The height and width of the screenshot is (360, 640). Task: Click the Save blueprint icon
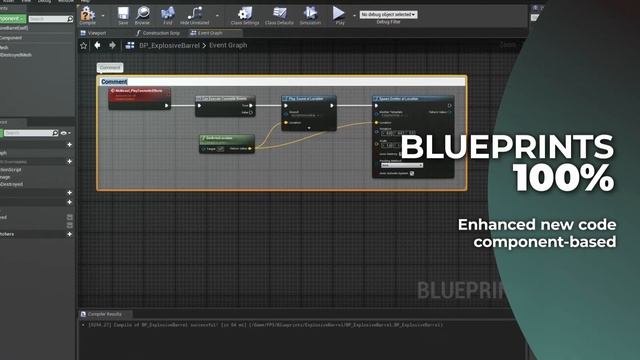click(x=123, y=14)
